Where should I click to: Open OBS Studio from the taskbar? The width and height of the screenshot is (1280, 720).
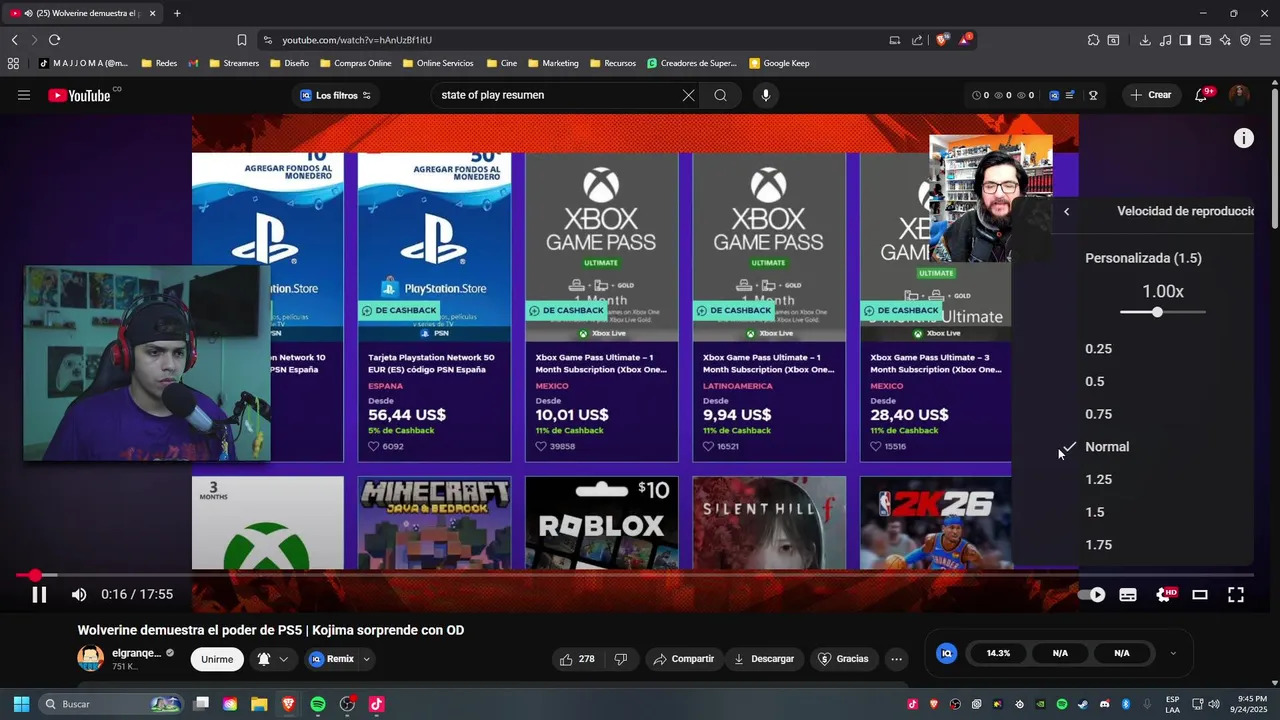[x=347, y=704]
